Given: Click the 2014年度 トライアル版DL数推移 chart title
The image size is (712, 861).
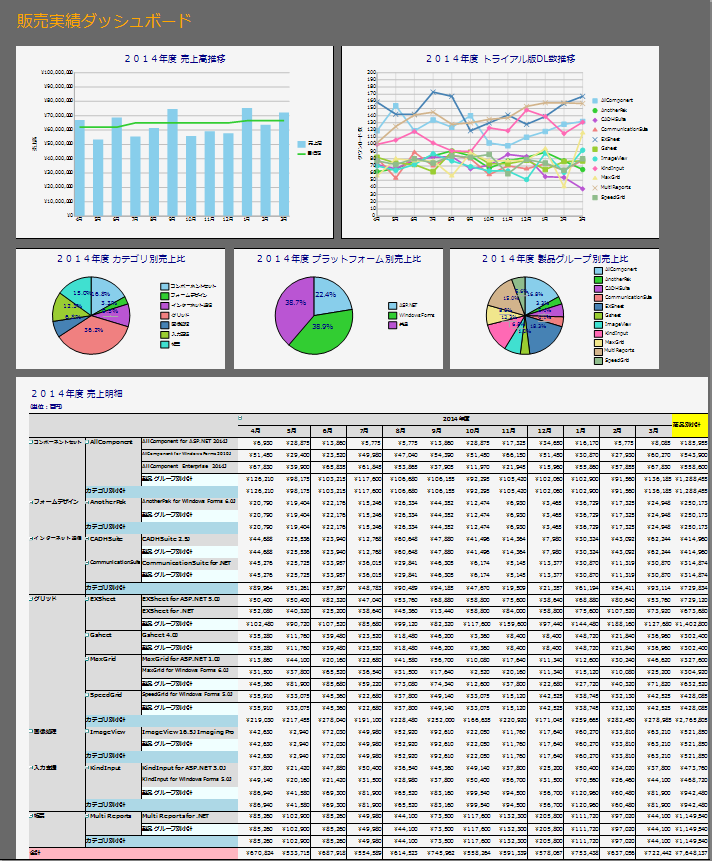Looking at the screenshot, I should pos(500,59).
